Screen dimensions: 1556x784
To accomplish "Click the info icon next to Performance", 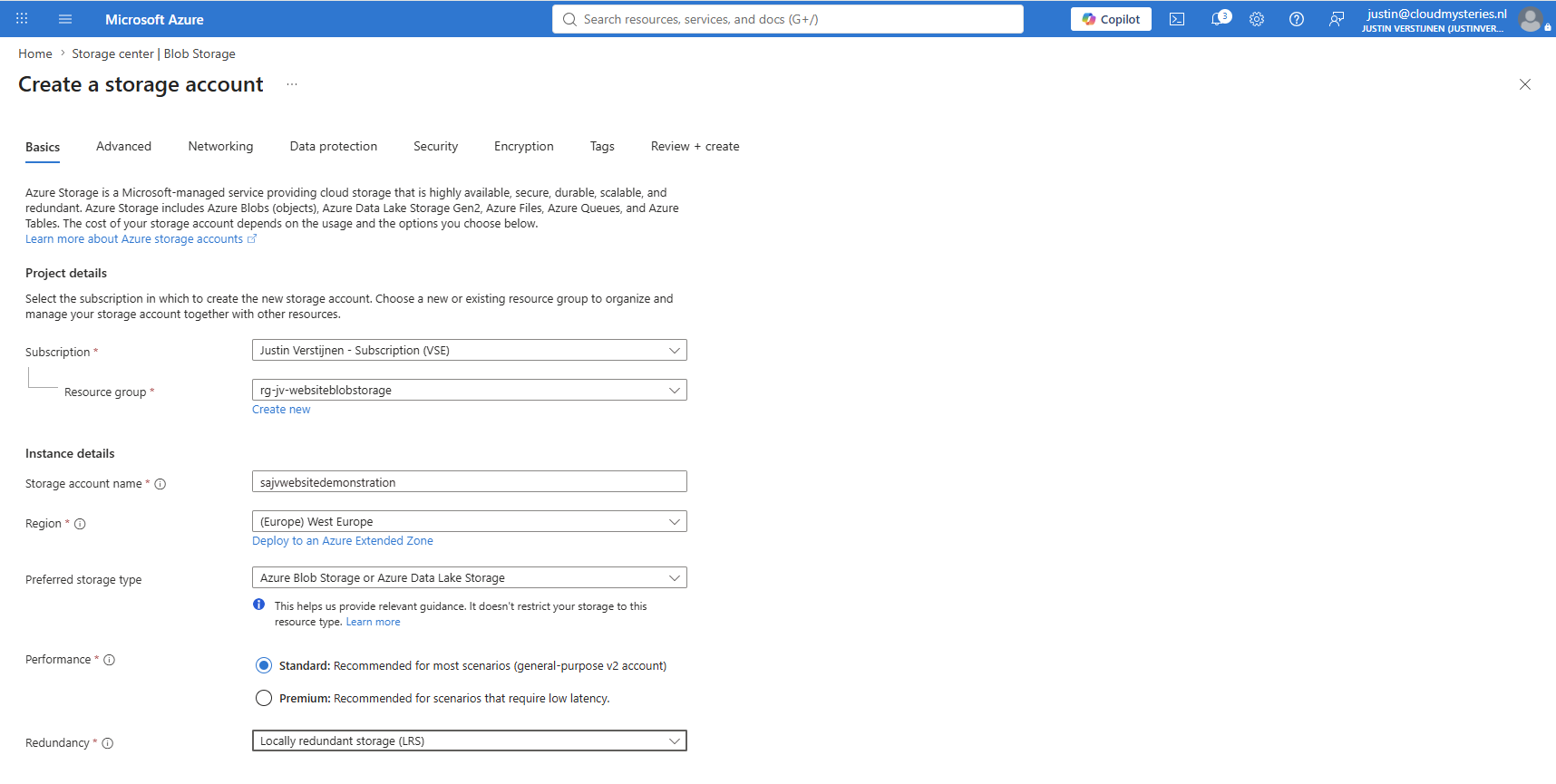I will click(110, 660).
